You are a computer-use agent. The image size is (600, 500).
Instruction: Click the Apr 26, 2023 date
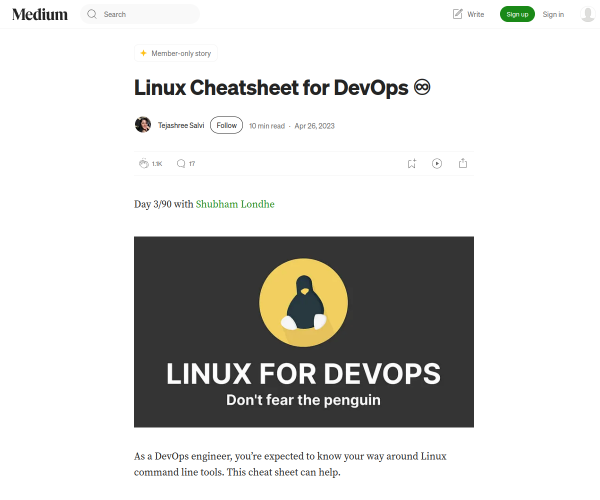315,126
